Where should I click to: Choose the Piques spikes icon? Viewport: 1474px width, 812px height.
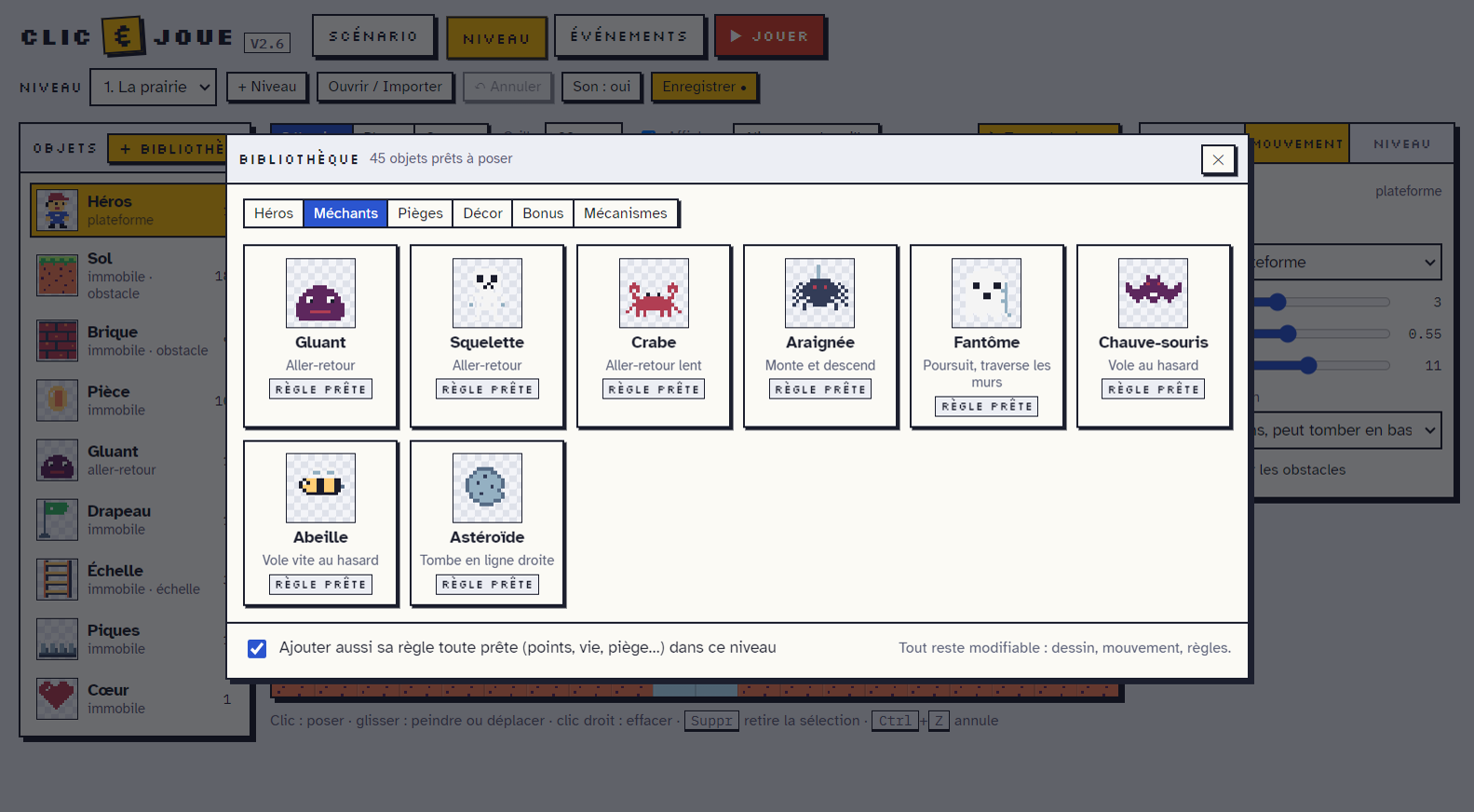click(x=57, y=639)
